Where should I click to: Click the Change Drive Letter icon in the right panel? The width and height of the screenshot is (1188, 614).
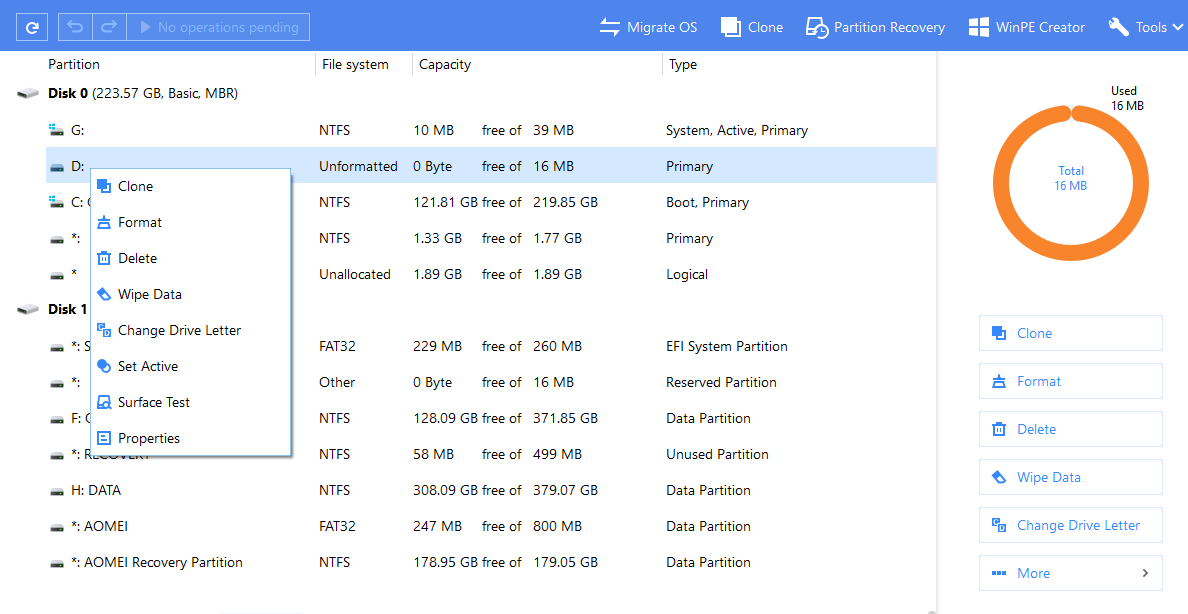coord(999,525)
